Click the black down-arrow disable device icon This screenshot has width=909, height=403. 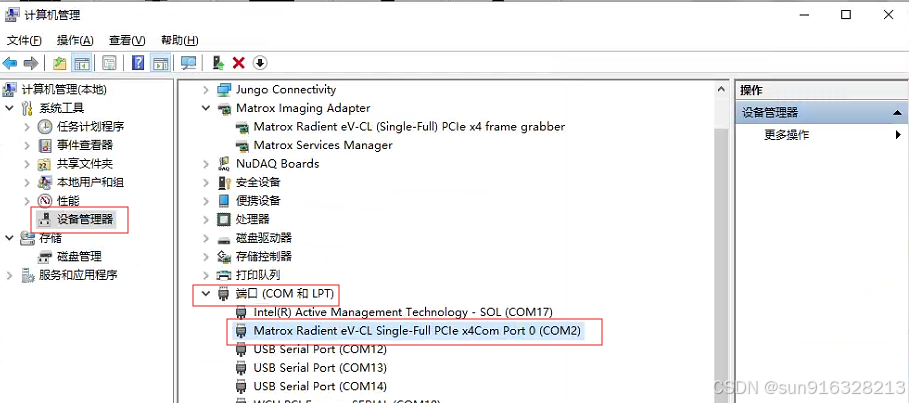[260, 63]
